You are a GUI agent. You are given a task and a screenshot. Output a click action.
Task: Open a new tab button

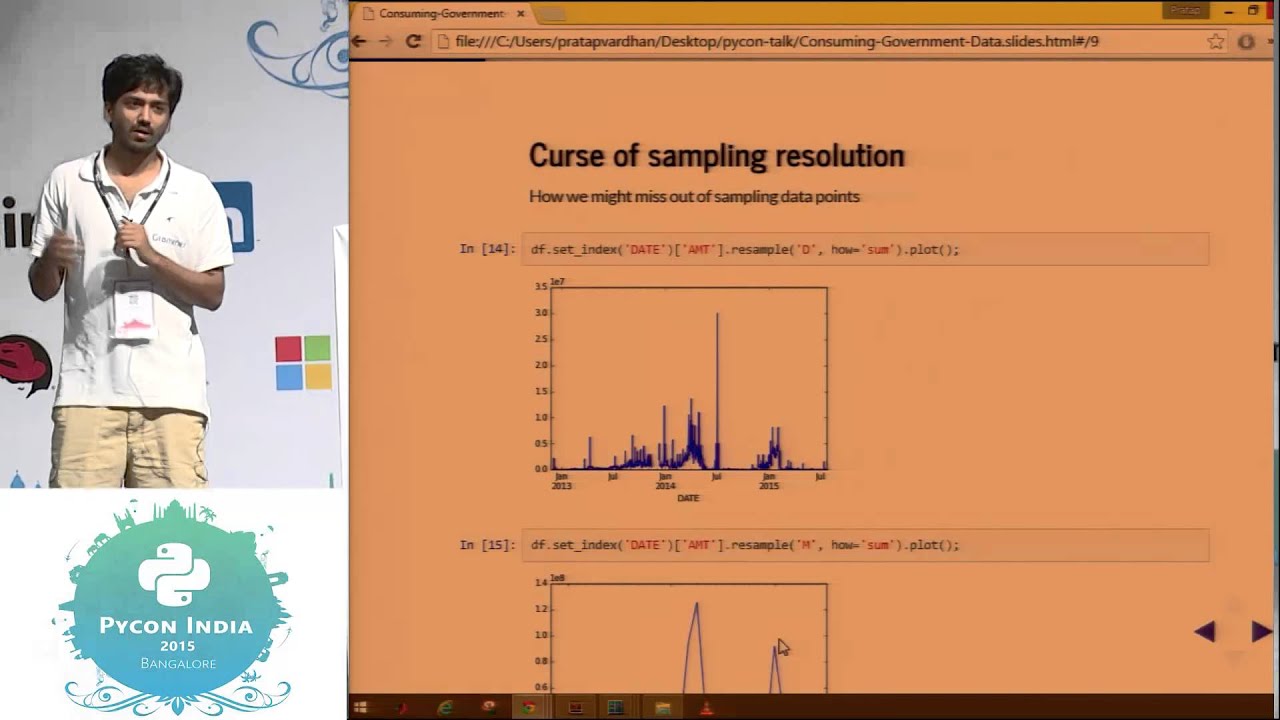coord(553,14)
